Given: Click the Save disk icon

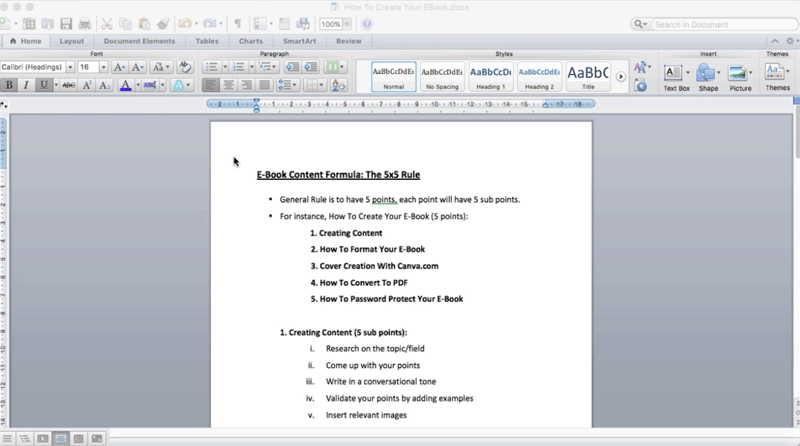Looking at the screenshot, I should (66, 23).
